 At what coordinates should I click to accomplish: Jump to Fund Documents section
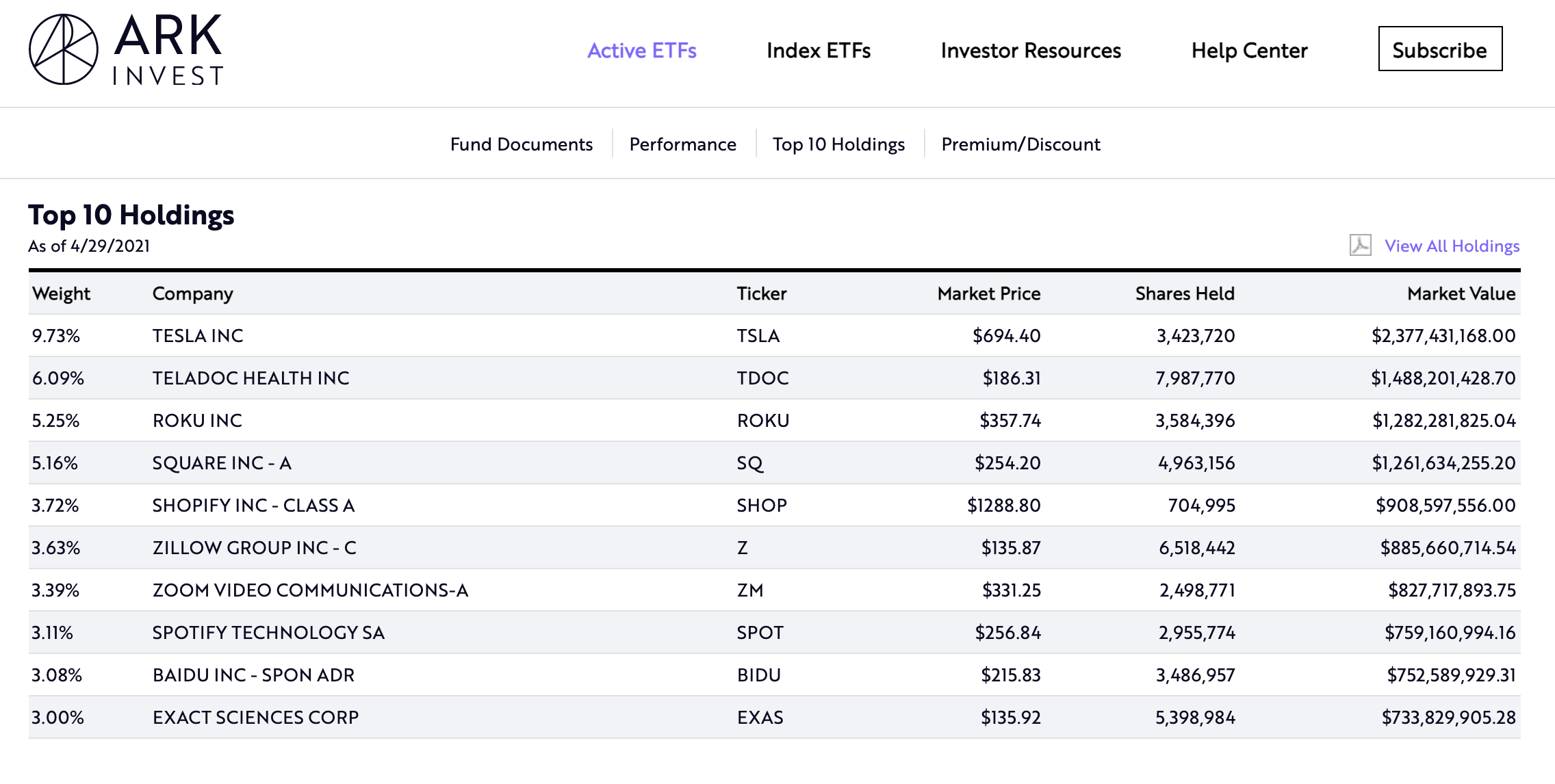521,144
